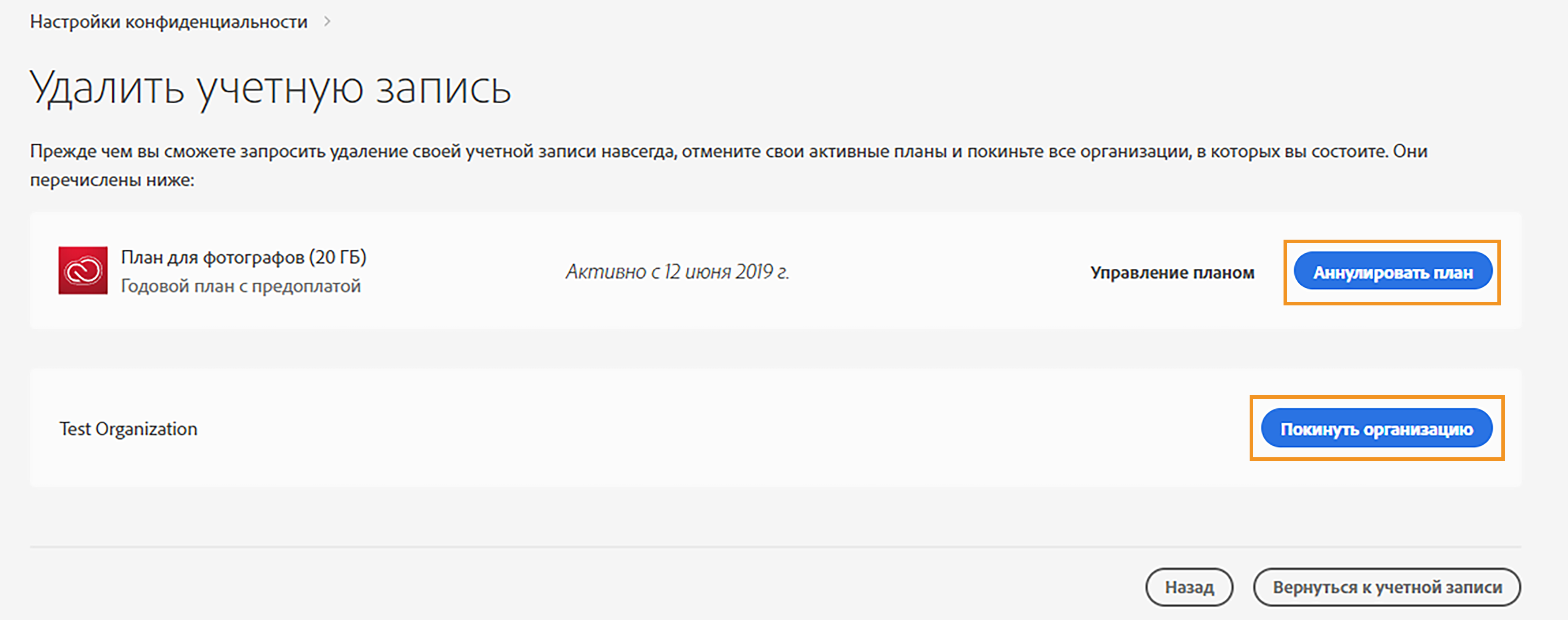This screenshot has width=1568, height=620.
Task: Click the перечислены ниже: text line
Action: click(x=112, y=180)
